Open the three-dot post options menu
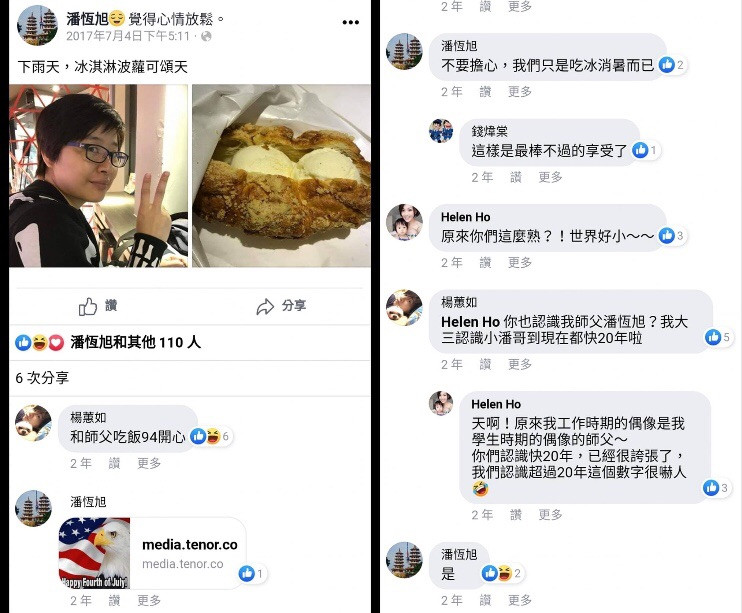 pos(350,22)
